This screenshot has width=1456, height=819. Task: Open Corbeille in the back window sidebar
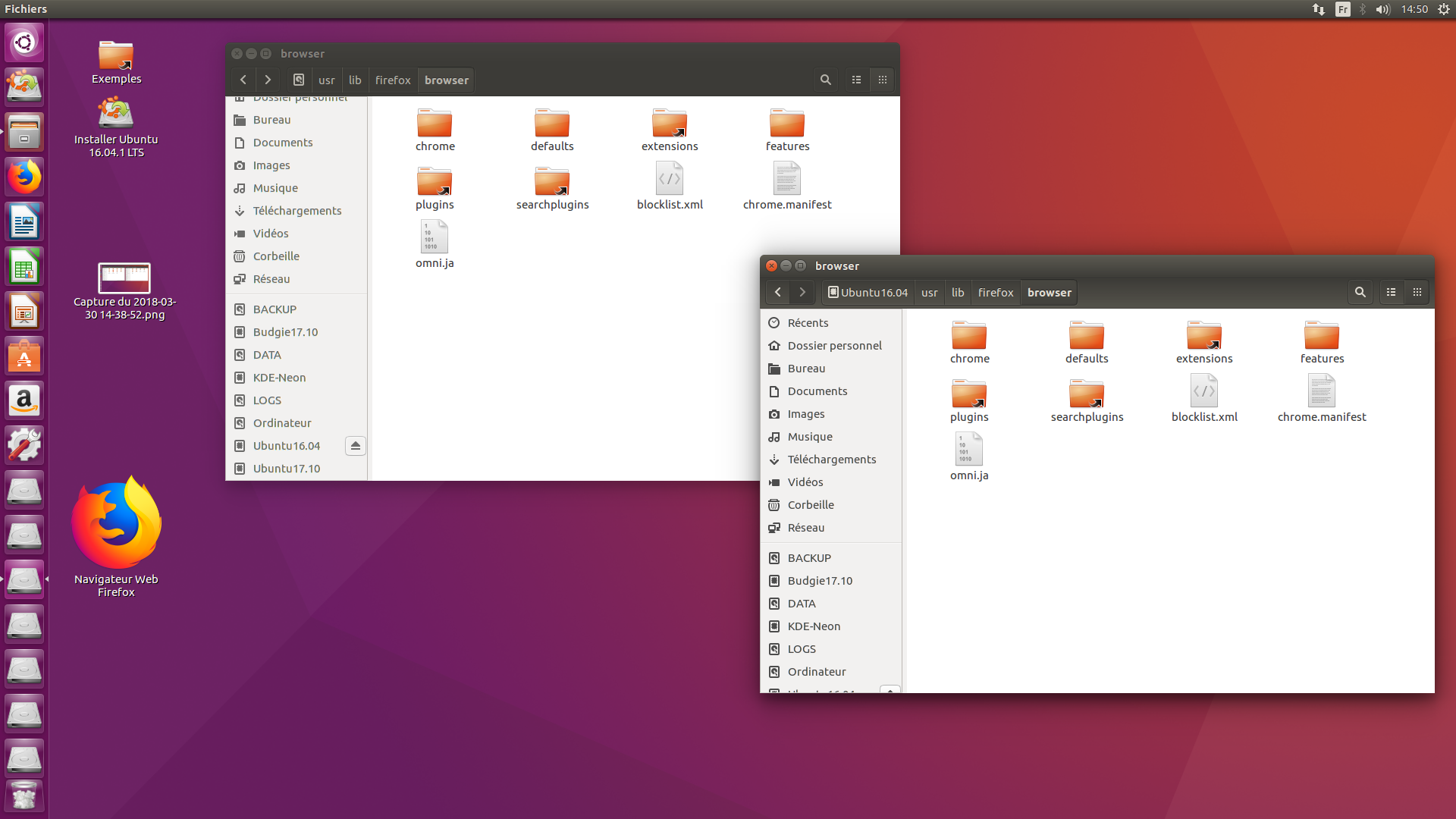click(276, 256)
